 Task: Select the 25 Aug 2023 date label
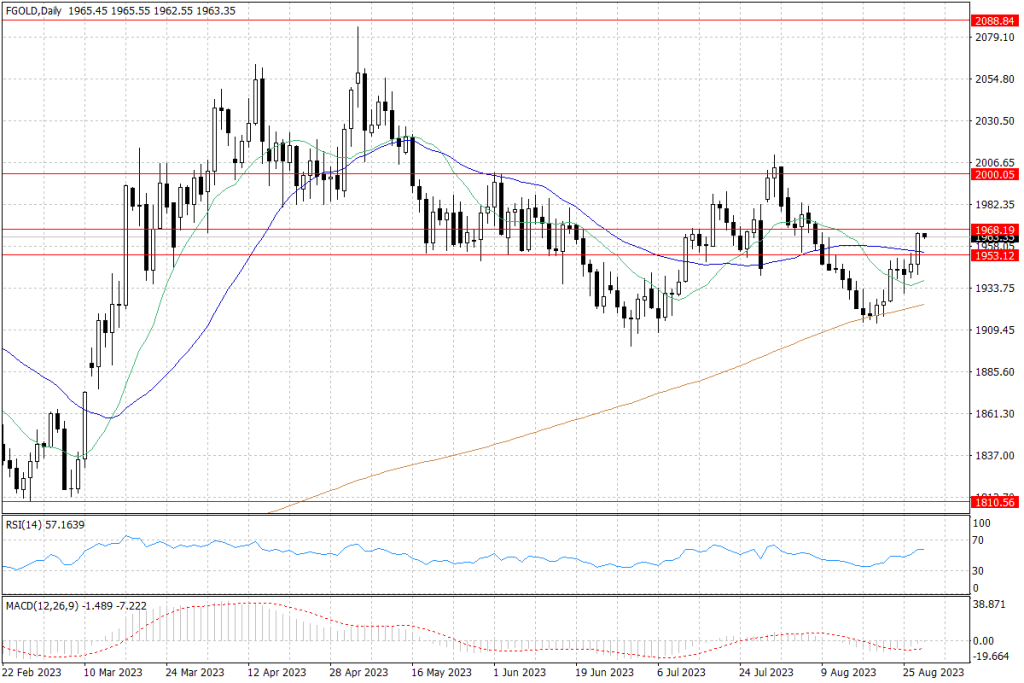point(930,672)
